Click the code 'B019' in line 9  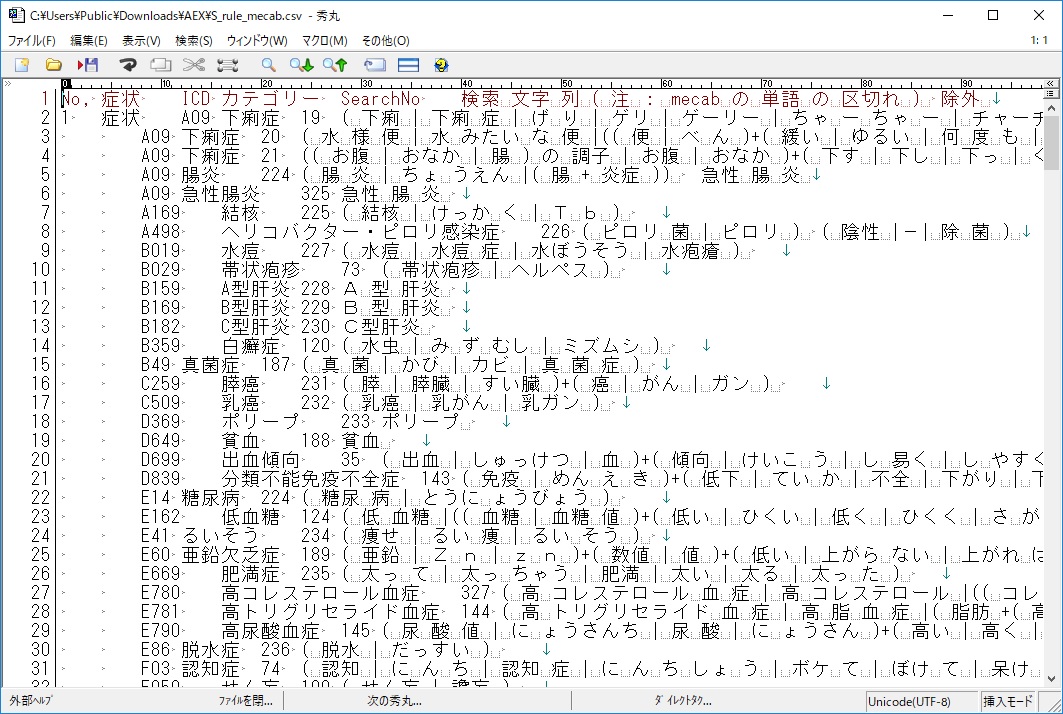(x=161, y=251)
